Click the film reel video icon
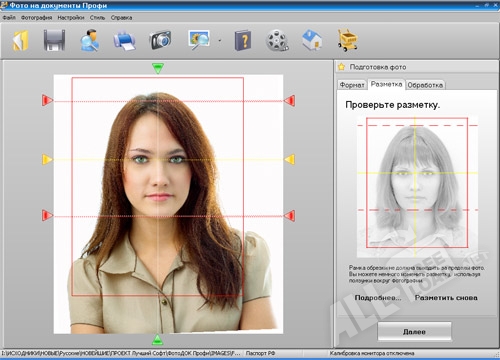 (x=277, y=40)
